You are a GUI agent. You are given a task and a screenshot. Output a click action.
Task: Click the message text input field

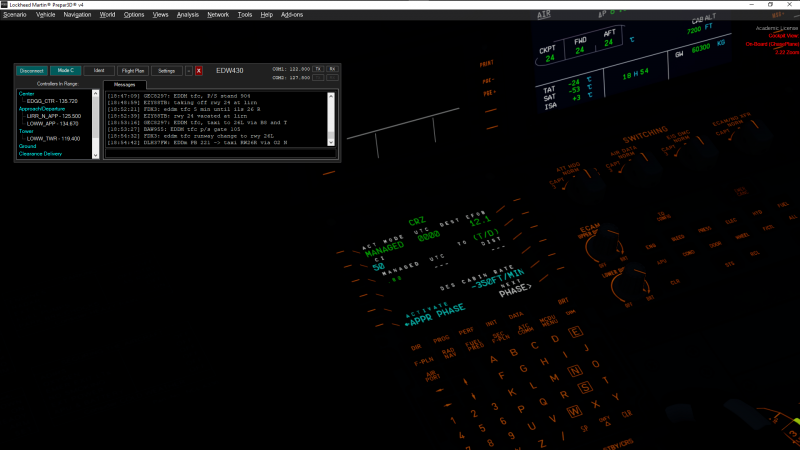click(220, 154)
